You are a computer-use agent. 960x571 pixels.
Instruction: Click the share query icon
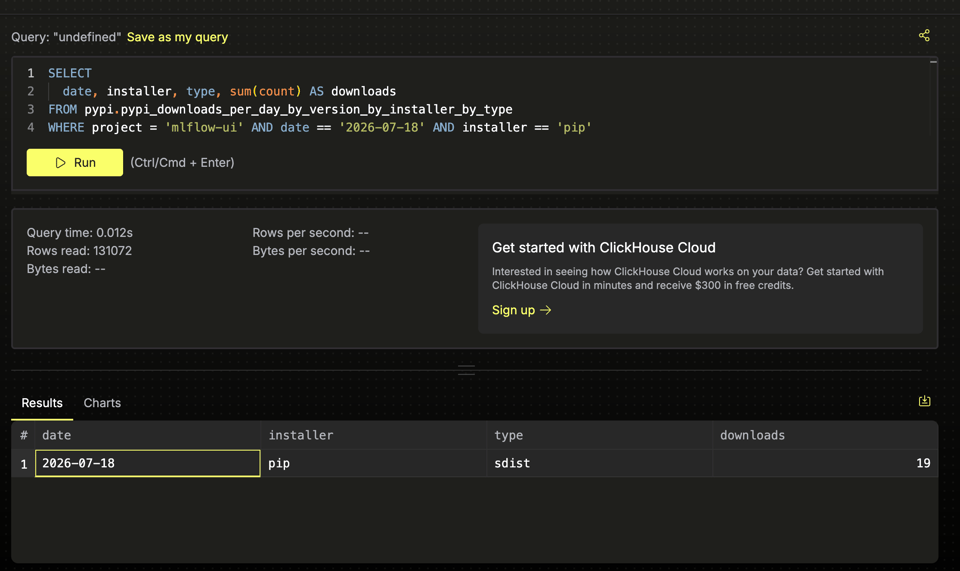924,35
